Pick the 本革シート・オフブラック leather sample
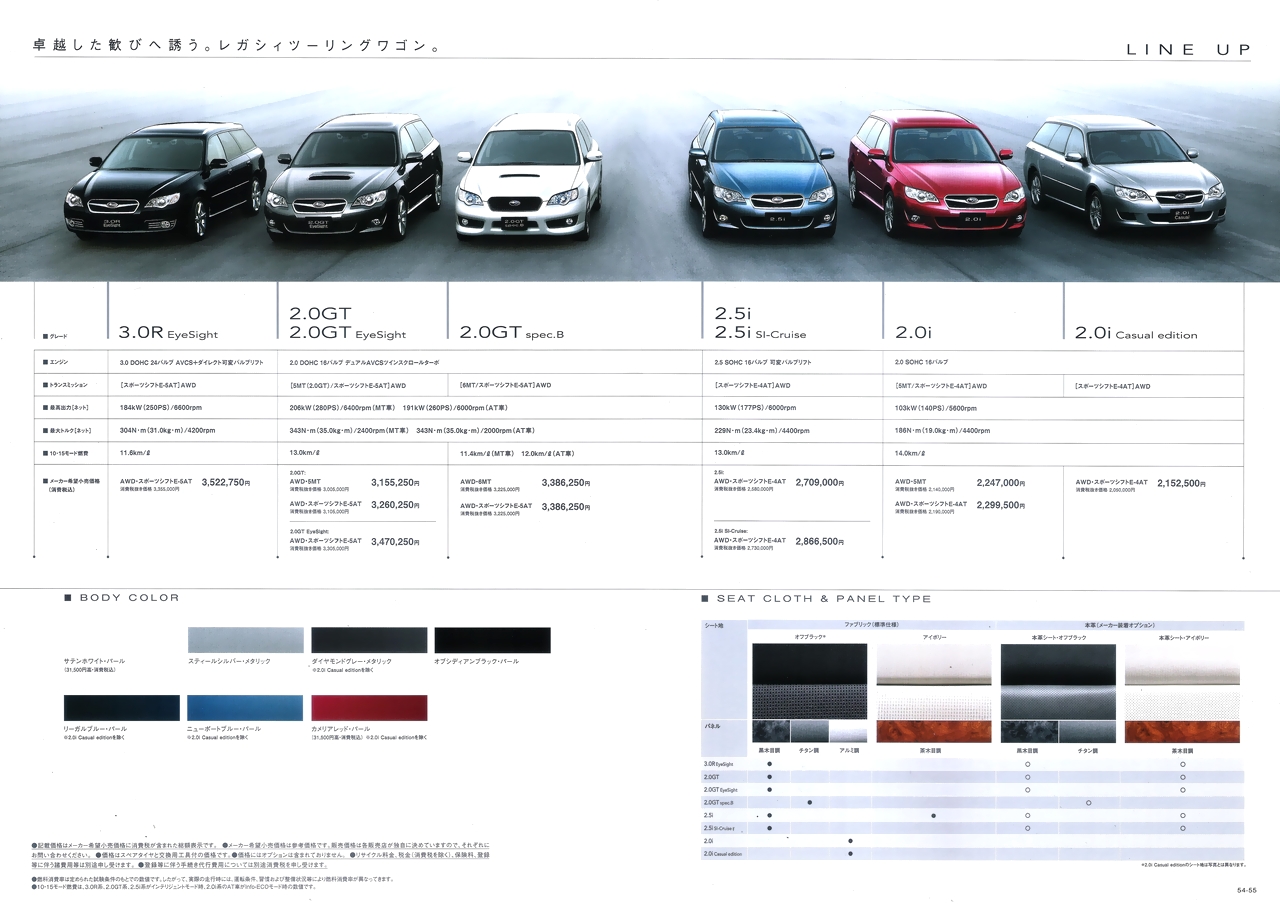The height and width of the screenshot is (908, 1280). tap(1058, 680)
